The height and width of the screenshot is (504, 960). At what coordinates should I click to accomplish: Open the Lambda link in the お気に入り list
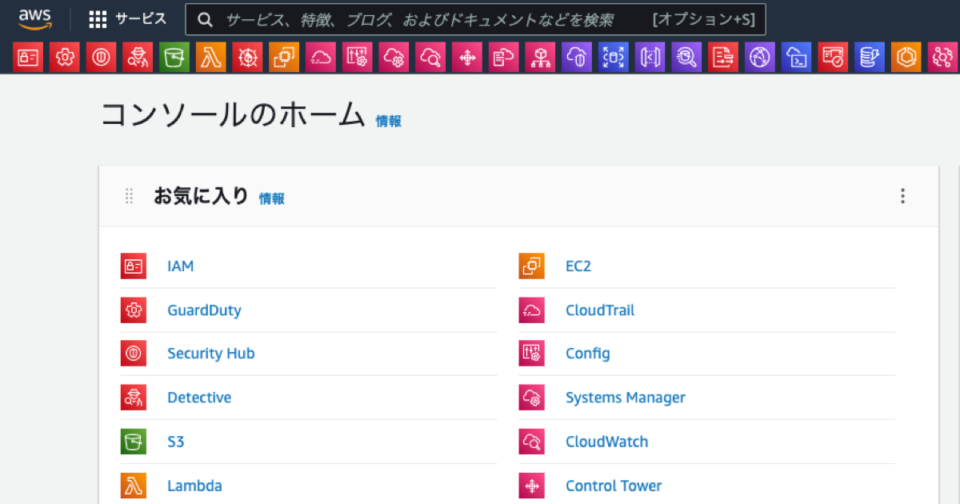tap(195, 486)
